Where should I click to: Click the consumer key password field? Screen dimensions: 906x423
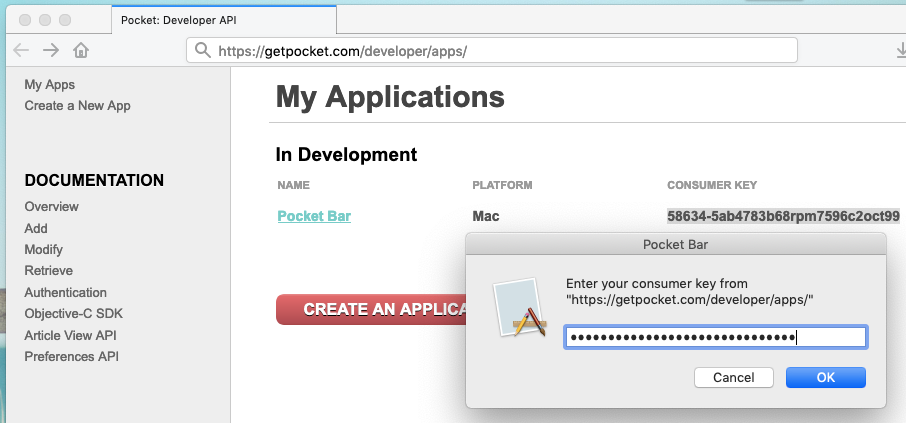coord(716,337)
